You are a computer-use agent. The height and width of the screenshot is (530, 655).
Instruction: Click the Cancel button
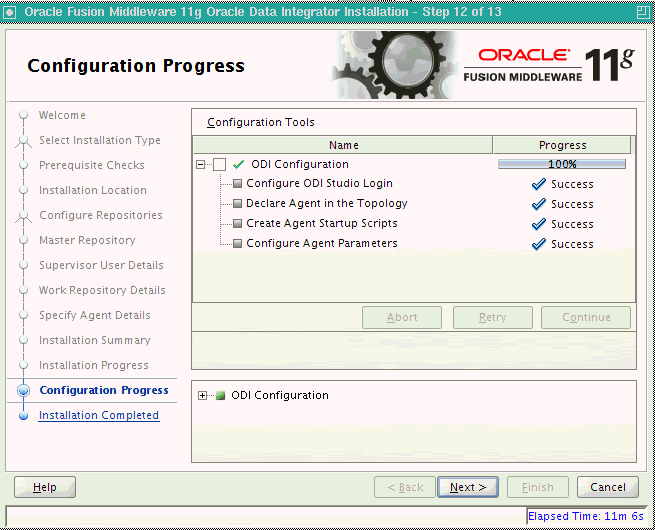click(608, 487)
